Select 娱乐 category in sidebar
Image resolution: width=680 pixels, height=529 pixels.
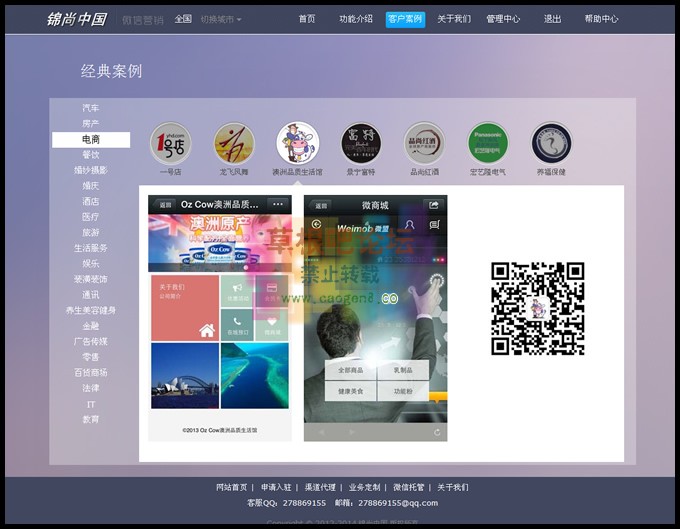click(x=91, y=264)
